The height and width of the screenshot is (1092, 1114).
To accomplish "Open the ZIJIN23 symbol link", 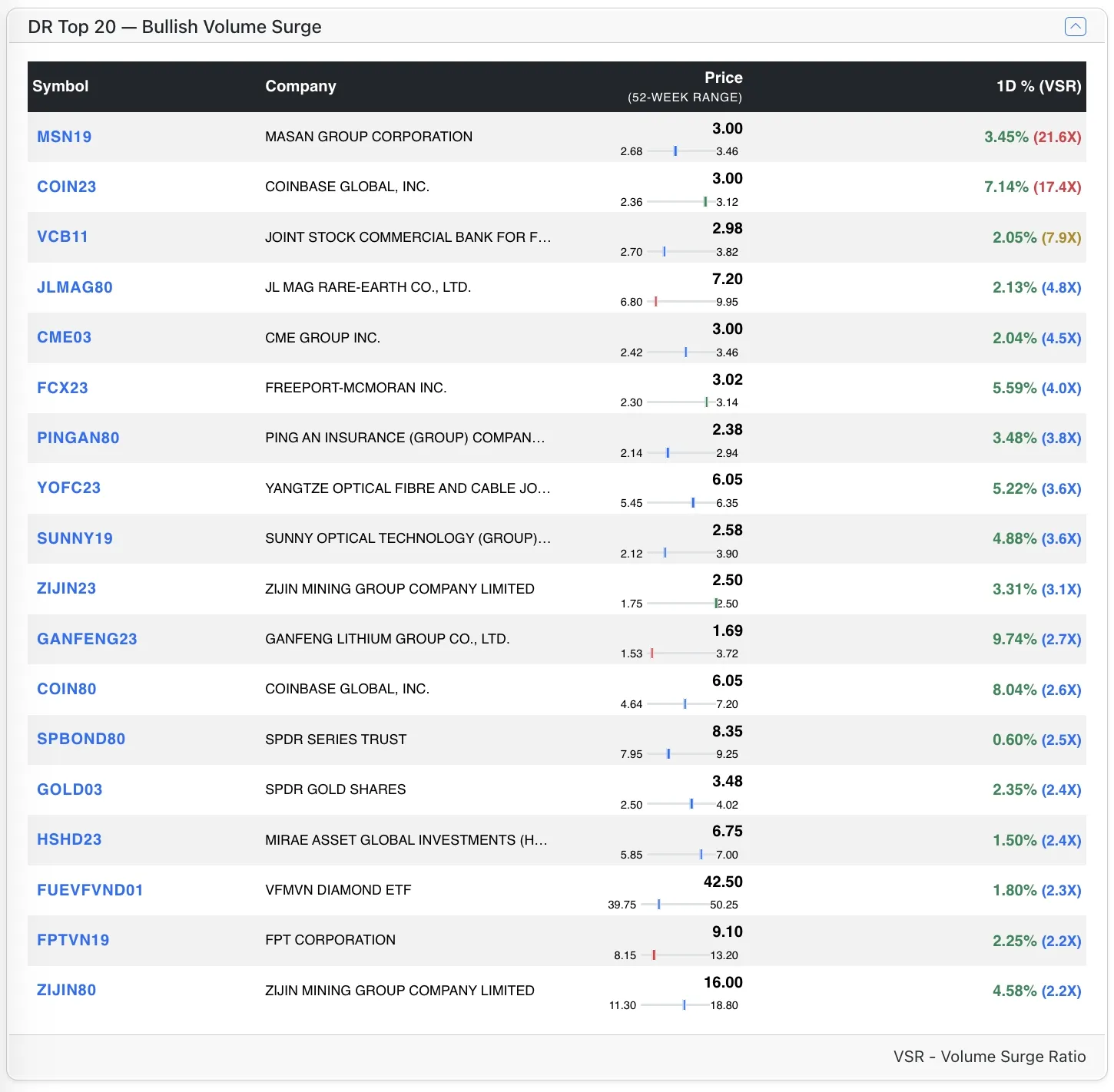I will [x=67, y=588].
